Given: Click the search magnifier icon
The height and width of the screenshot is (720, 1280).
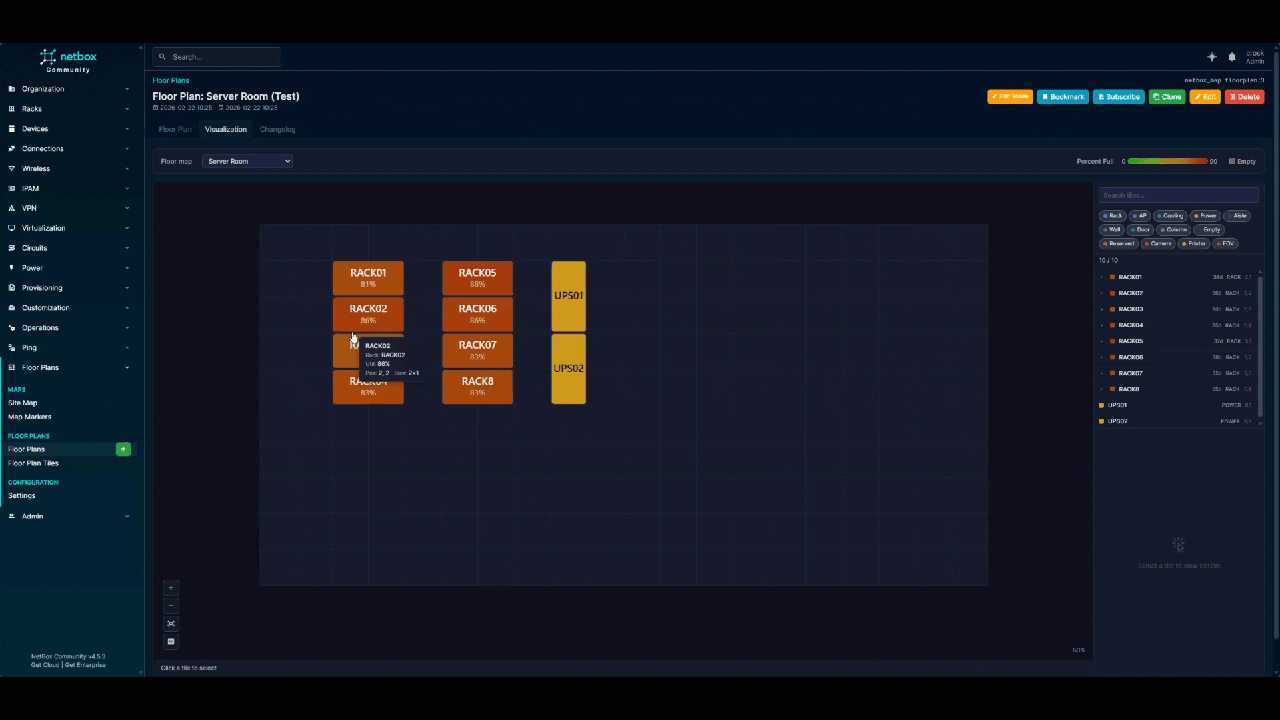Looking at the screenshot, I should [163, 57].
